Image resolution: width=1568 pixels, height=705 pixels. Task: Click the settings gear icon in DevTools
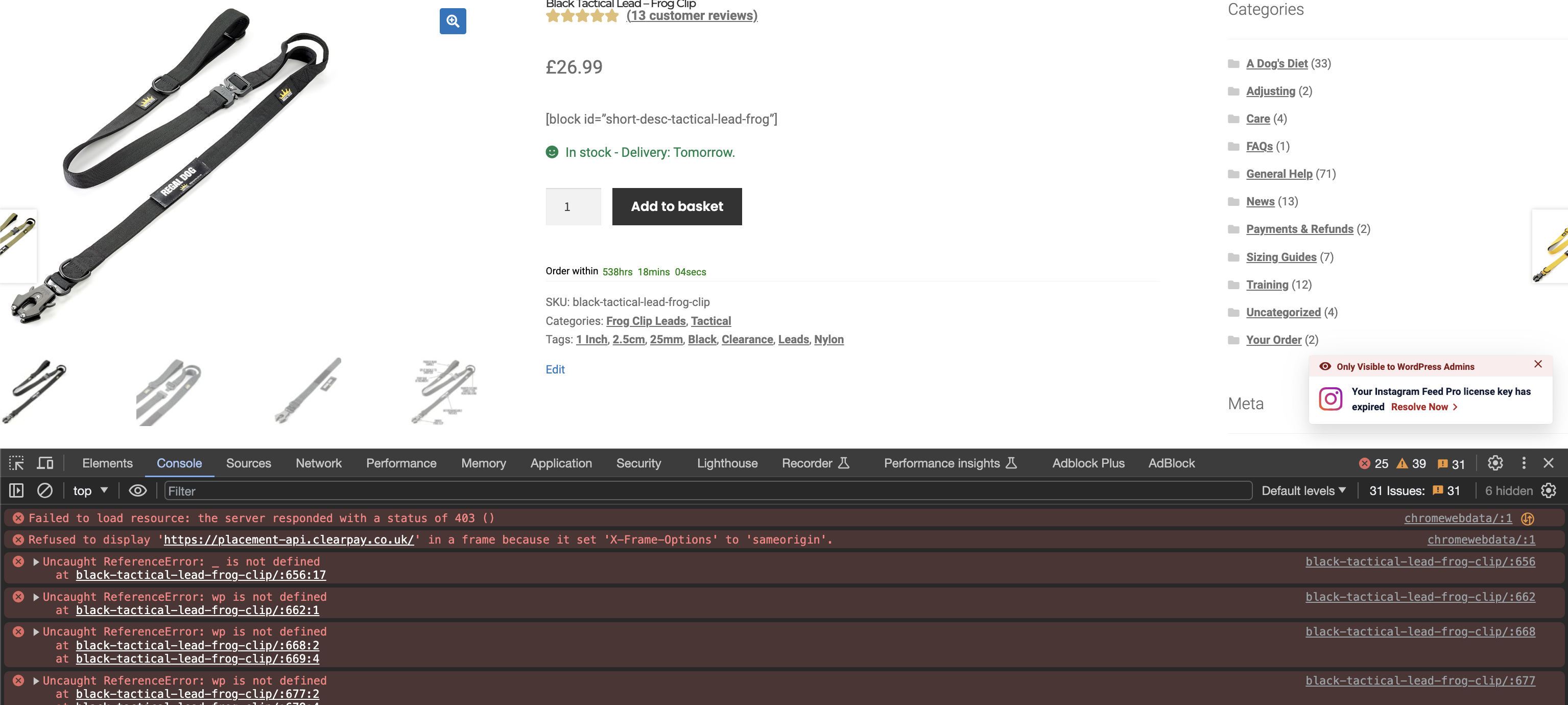[1495, 462]
